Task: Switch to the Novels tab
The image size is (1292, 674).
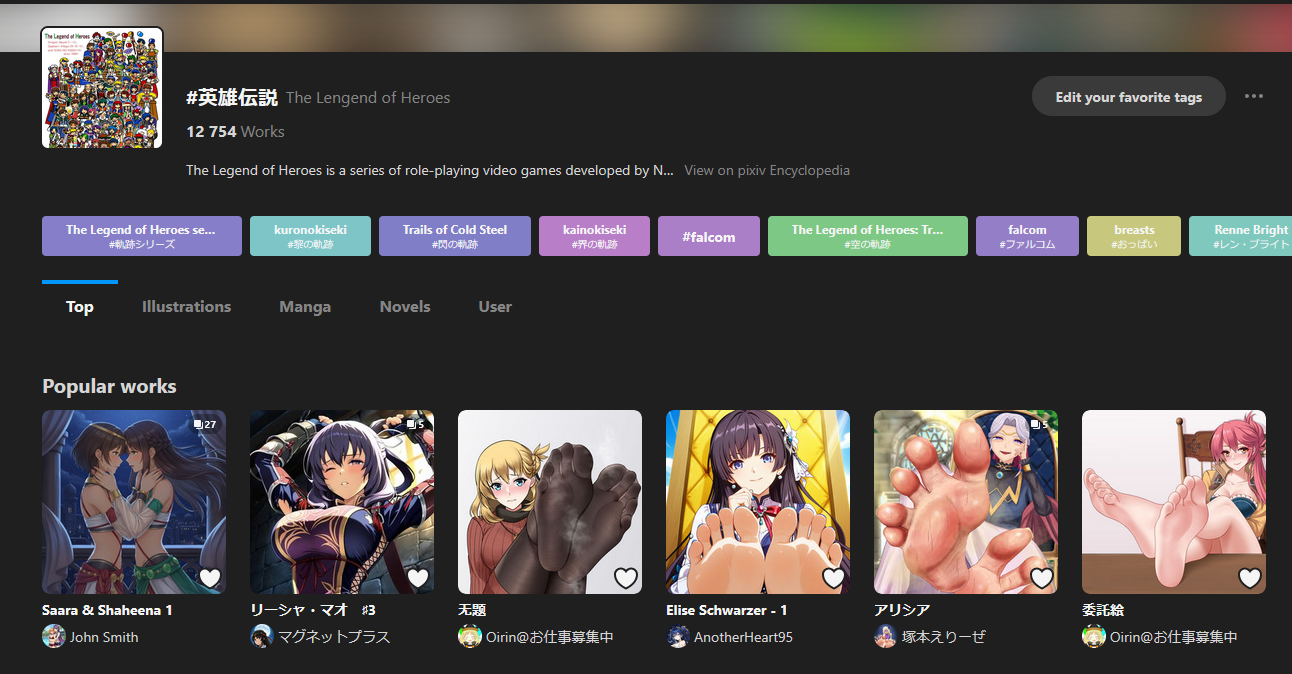Action: [x=405, y=307]
